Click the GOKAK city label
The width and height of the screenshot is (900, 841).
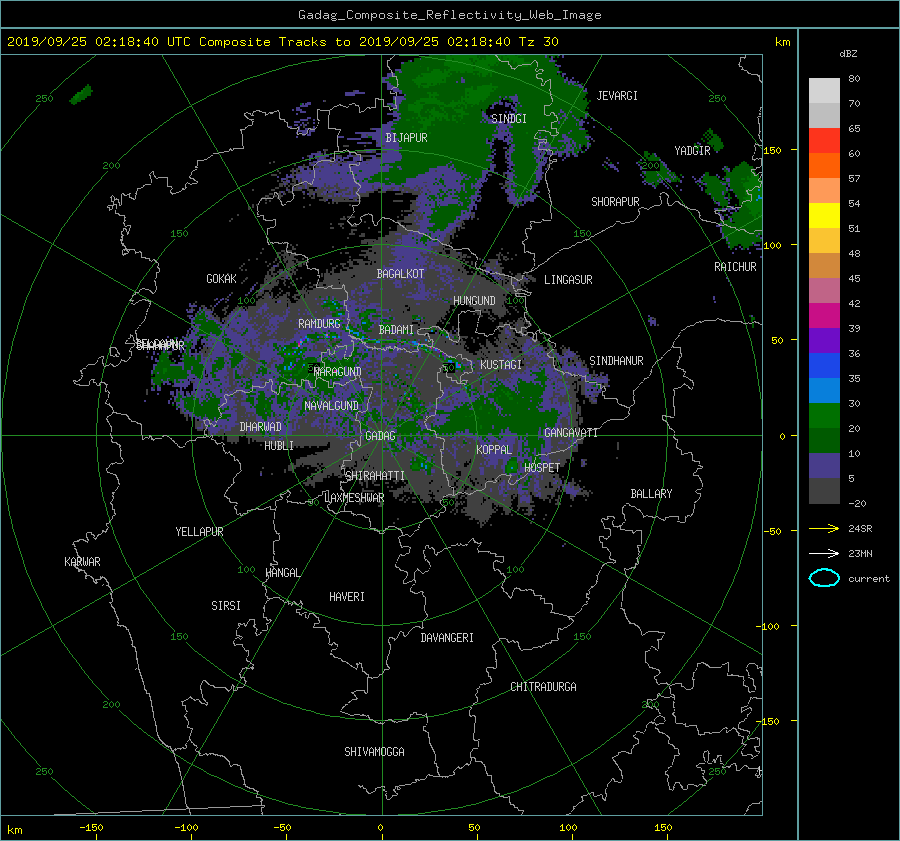point(222,279)
